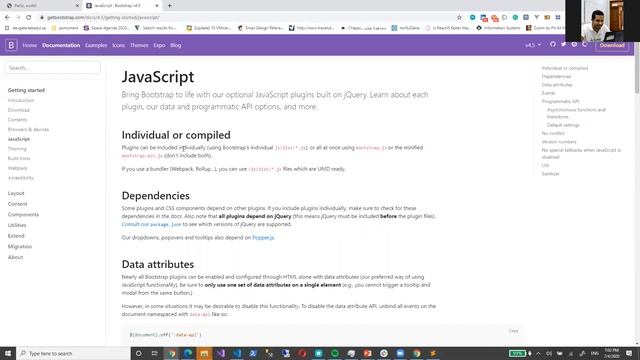Open Visual Studio Code from the taskbar

tap(237, 353)
